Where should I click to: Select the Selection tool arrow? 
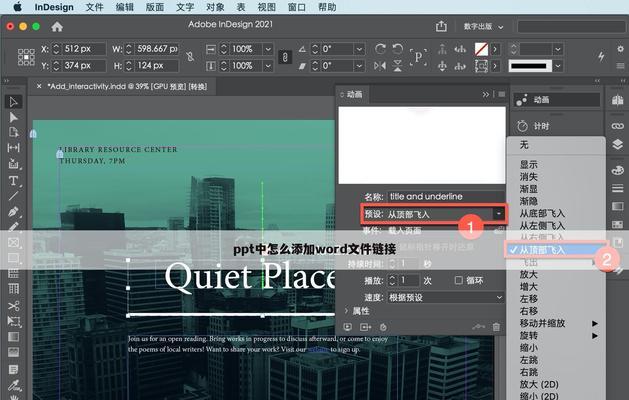click(13, 102)
